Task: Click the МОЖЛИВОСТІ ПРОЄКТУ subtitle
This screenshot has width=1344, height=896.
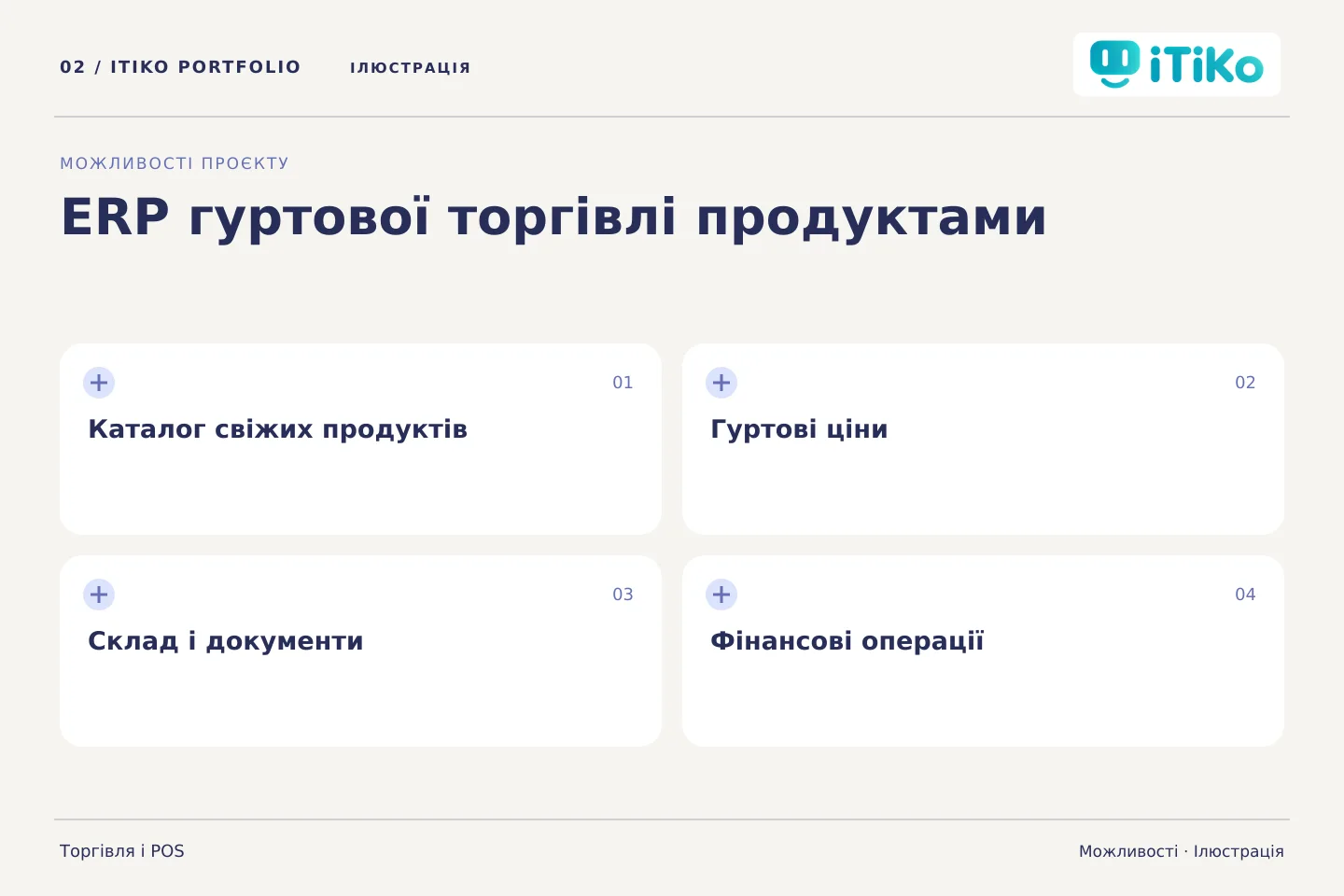Action: point(175,163)
